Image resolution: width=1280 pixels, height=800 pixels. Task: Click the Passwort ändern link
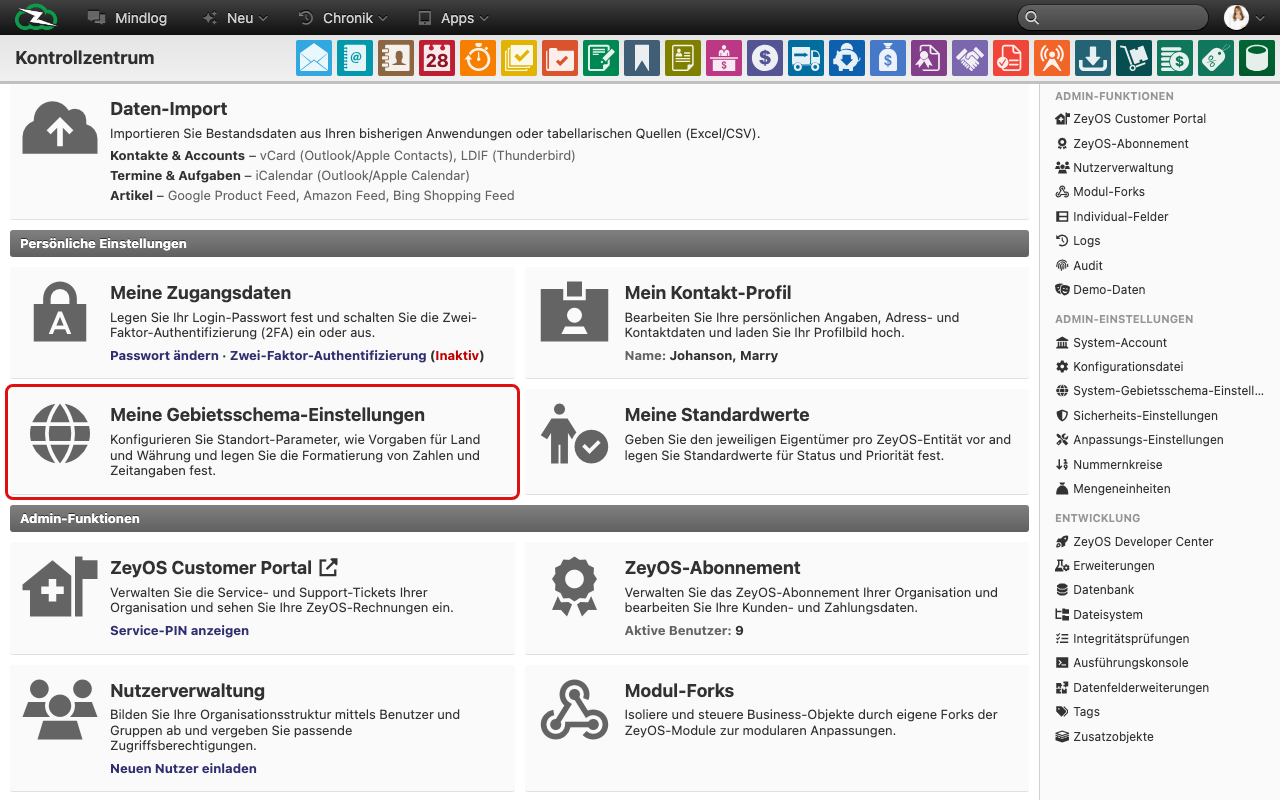(x=164, y=355)
